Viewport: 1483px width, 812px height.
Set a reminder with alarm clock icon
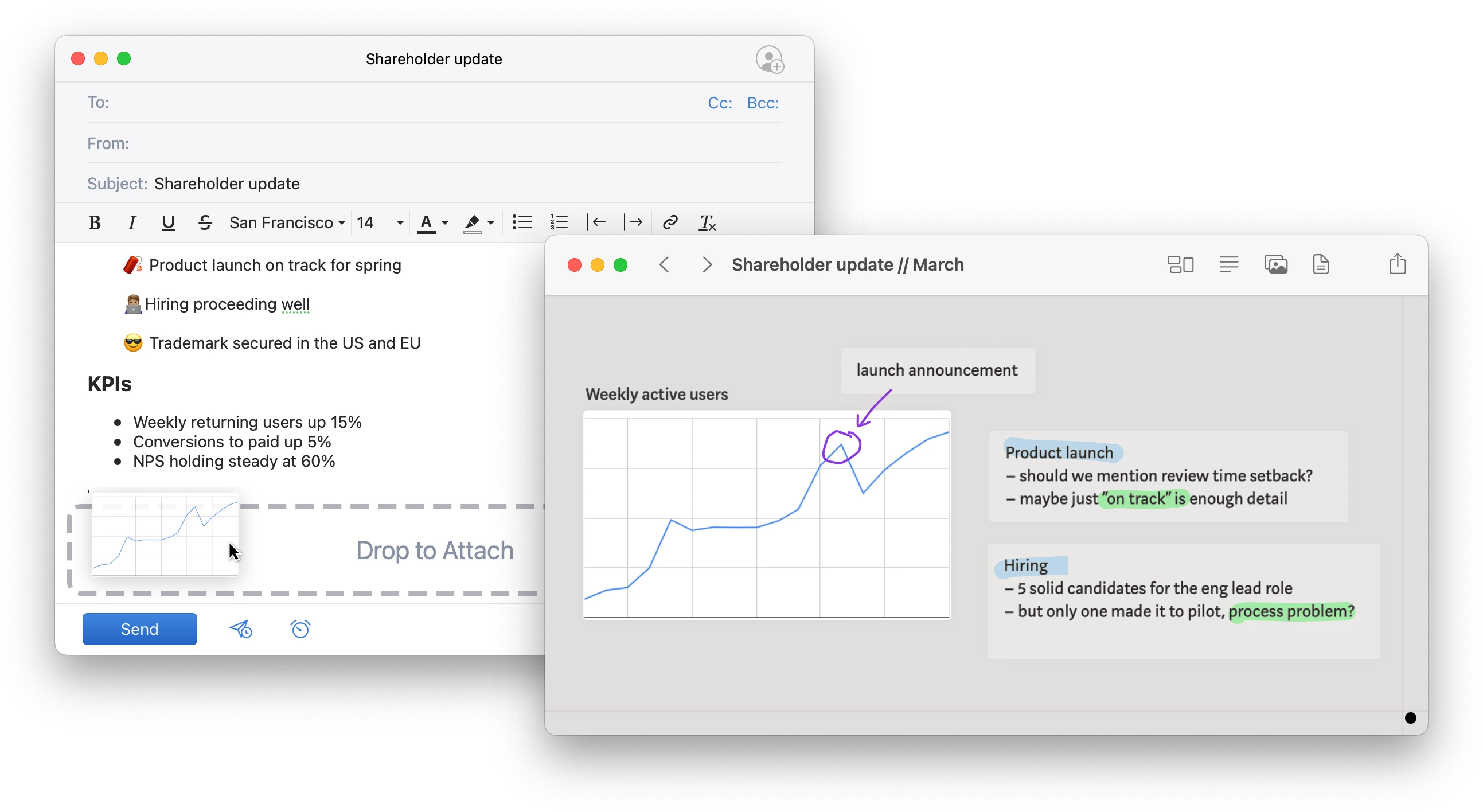tap(300, 629)
